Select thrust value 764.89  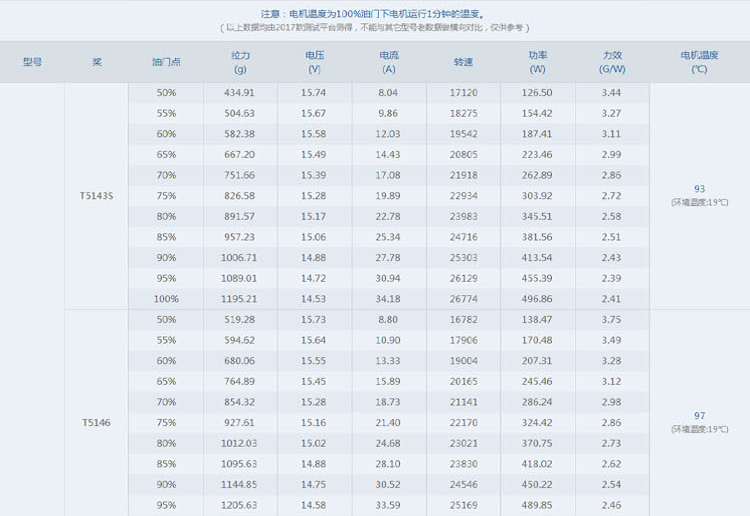point(239,381)
